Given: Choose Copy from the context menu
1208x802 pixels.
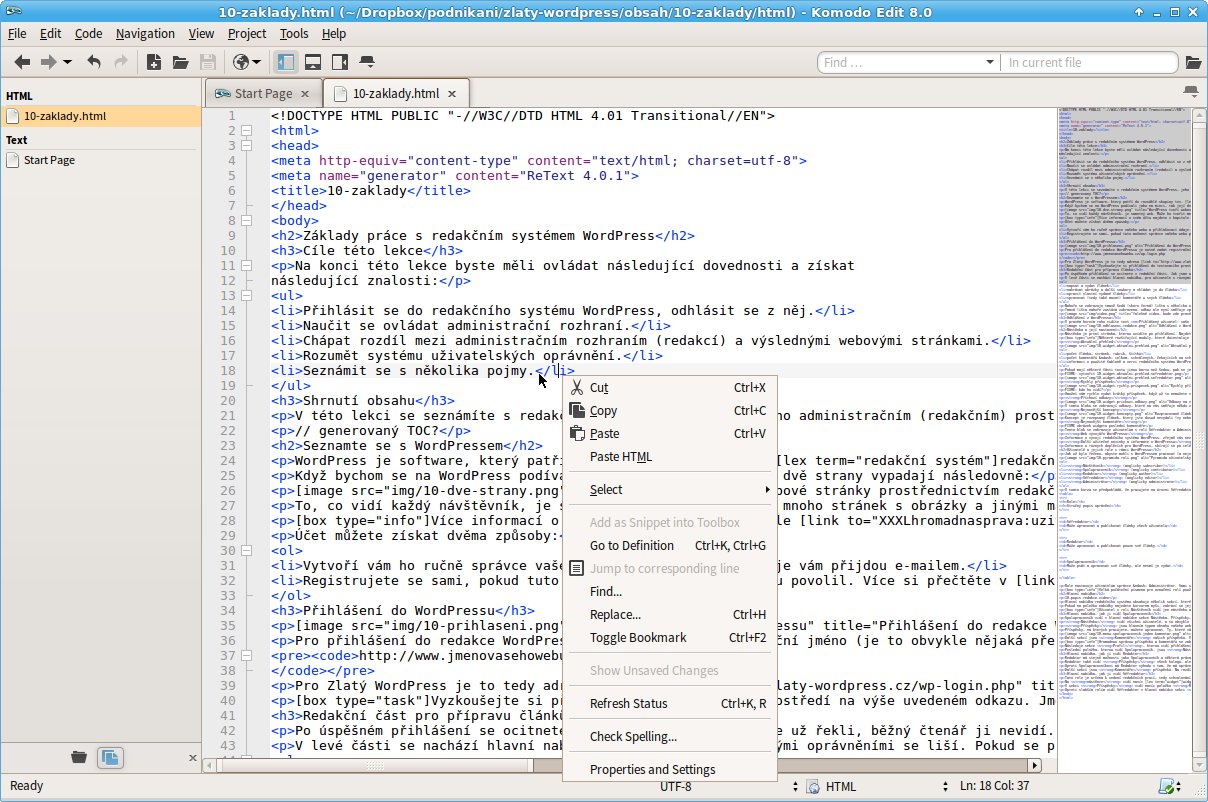Looking at the screenshot, I should [x=670, y=411].
